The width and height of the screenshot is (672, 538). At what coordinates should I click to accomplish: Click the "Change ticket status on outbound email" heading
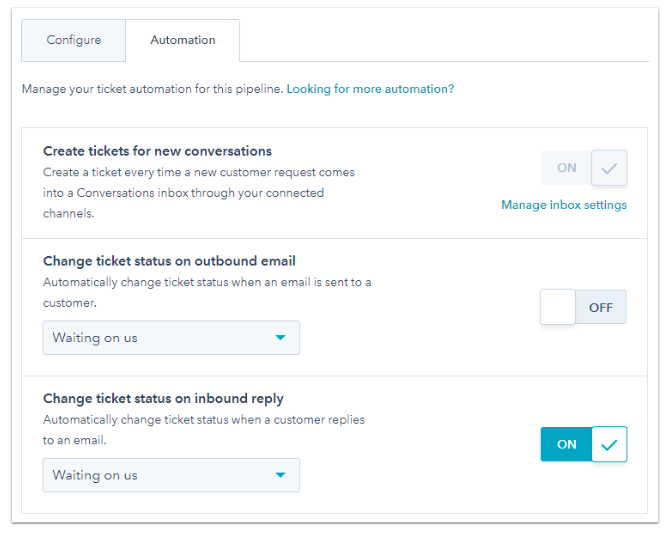[x=168, y=261]
